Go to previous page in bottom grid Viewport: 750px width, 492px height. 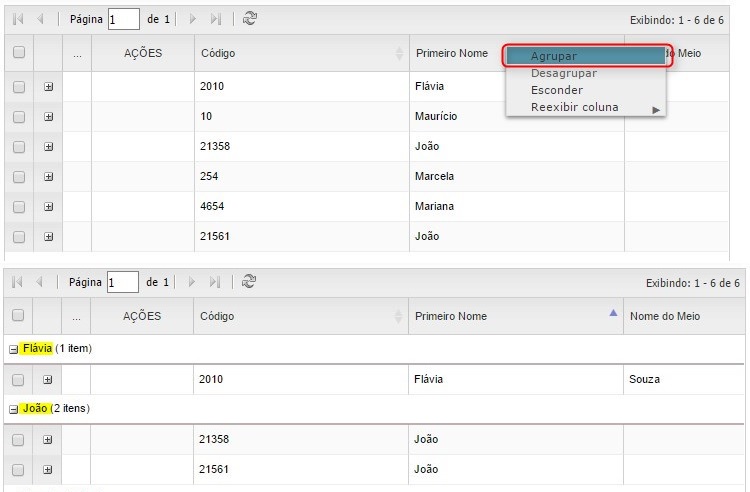pyautogui.click(x=40, y=283)
